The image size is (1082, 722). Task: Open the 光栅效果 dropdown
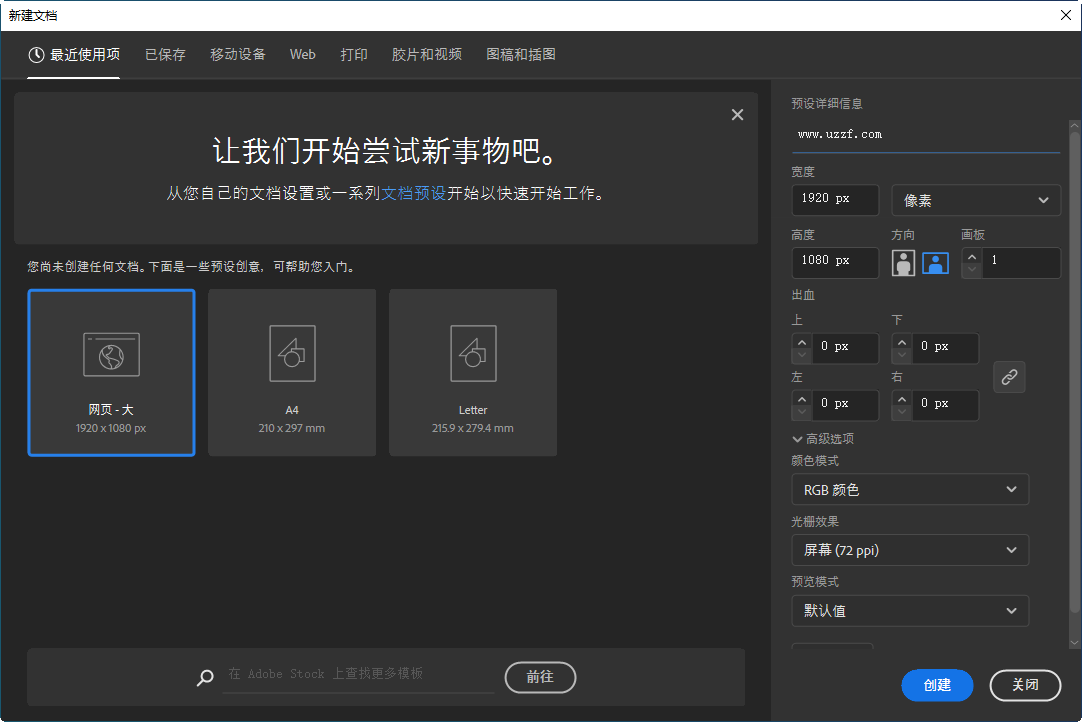[x=909, y=549]
